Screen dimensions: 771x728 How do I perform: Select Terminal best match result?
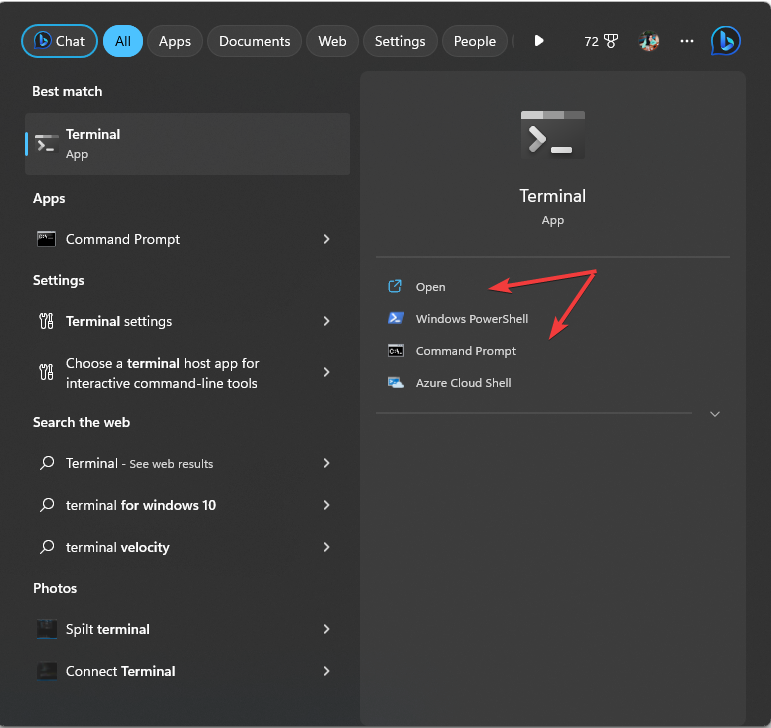click(x=187, y=144)
